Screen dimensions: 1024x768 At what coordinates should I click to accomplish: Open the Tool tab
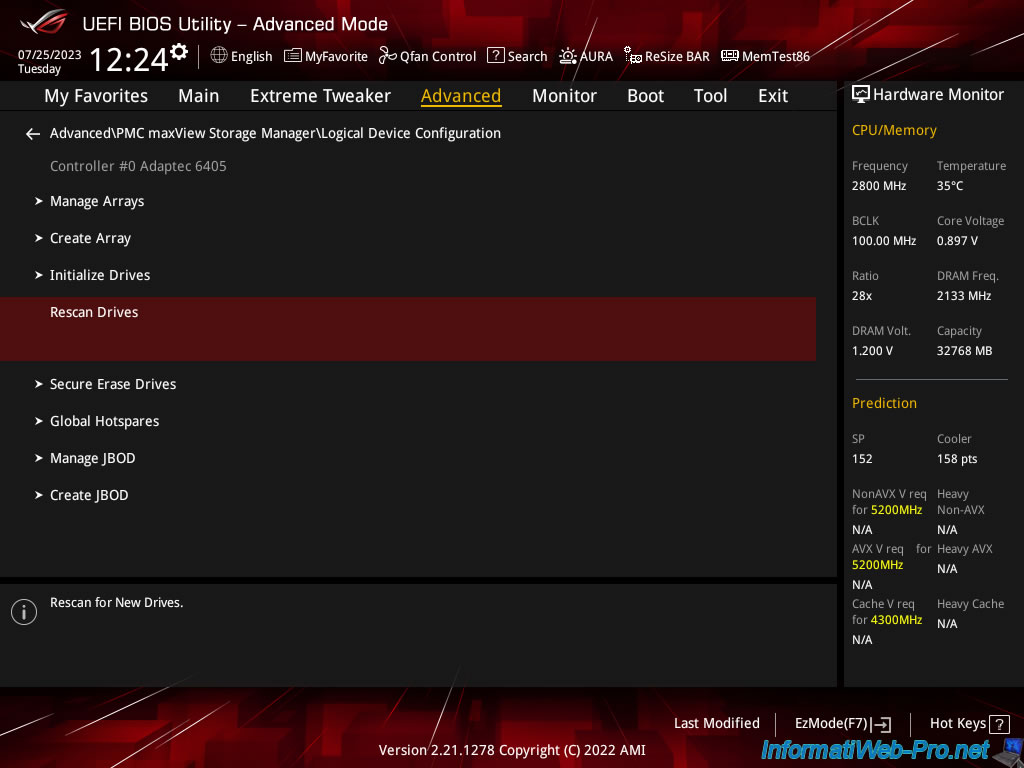[x=710, y=96]
